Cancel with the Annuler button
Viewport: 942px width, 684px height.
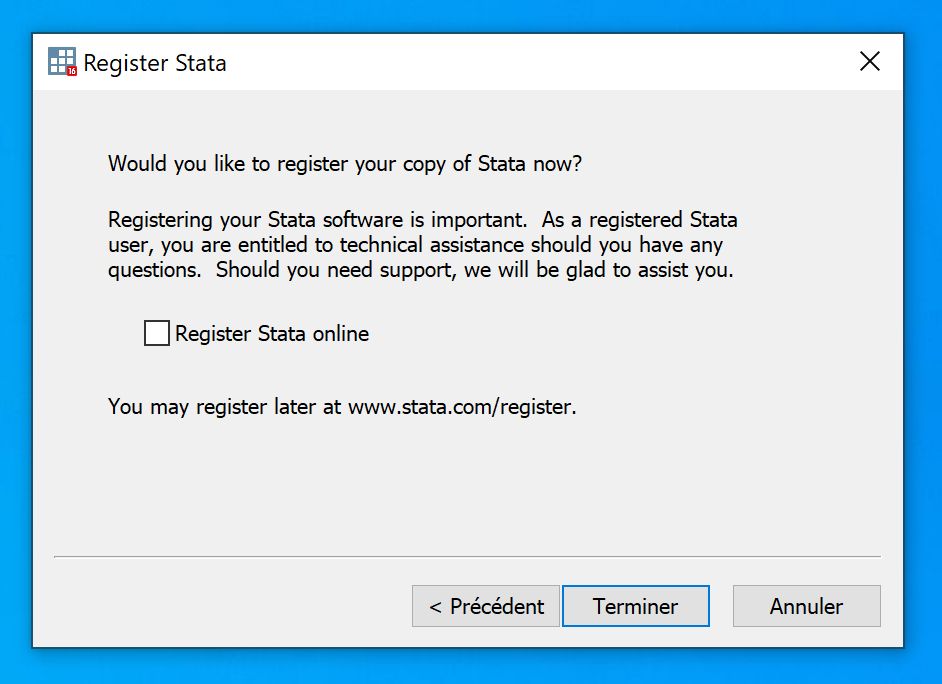tap(806, 606)
